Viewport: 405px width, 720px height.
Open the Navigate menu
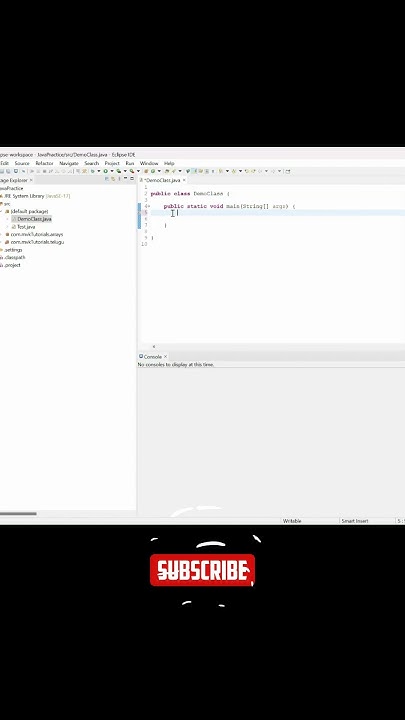coord(69,163)
